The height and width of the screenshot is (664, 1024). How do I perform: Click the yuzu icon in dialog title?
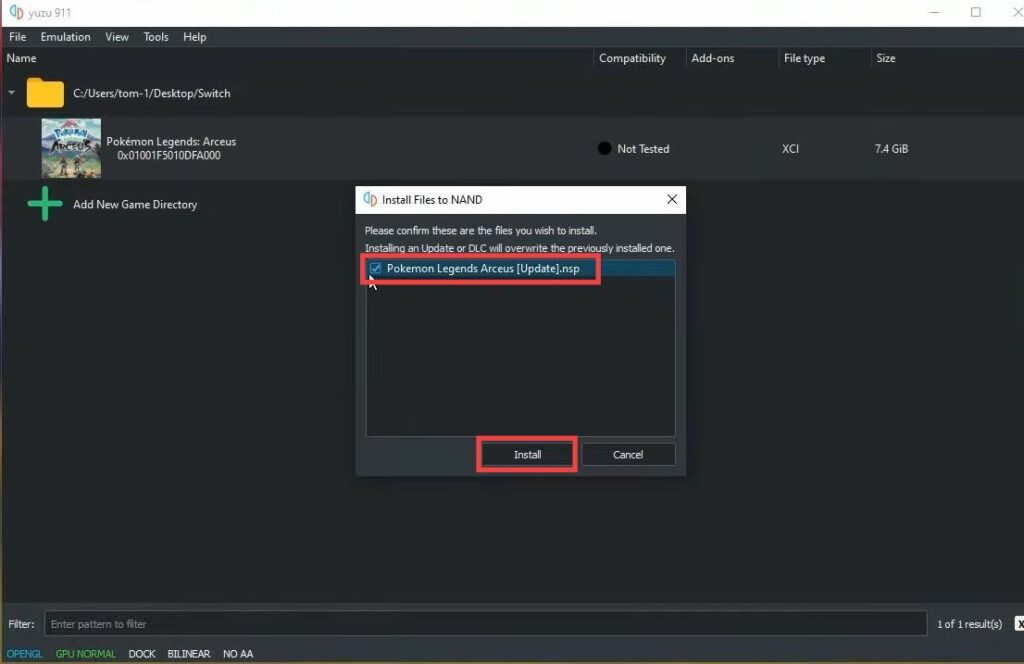coord(370,199)
